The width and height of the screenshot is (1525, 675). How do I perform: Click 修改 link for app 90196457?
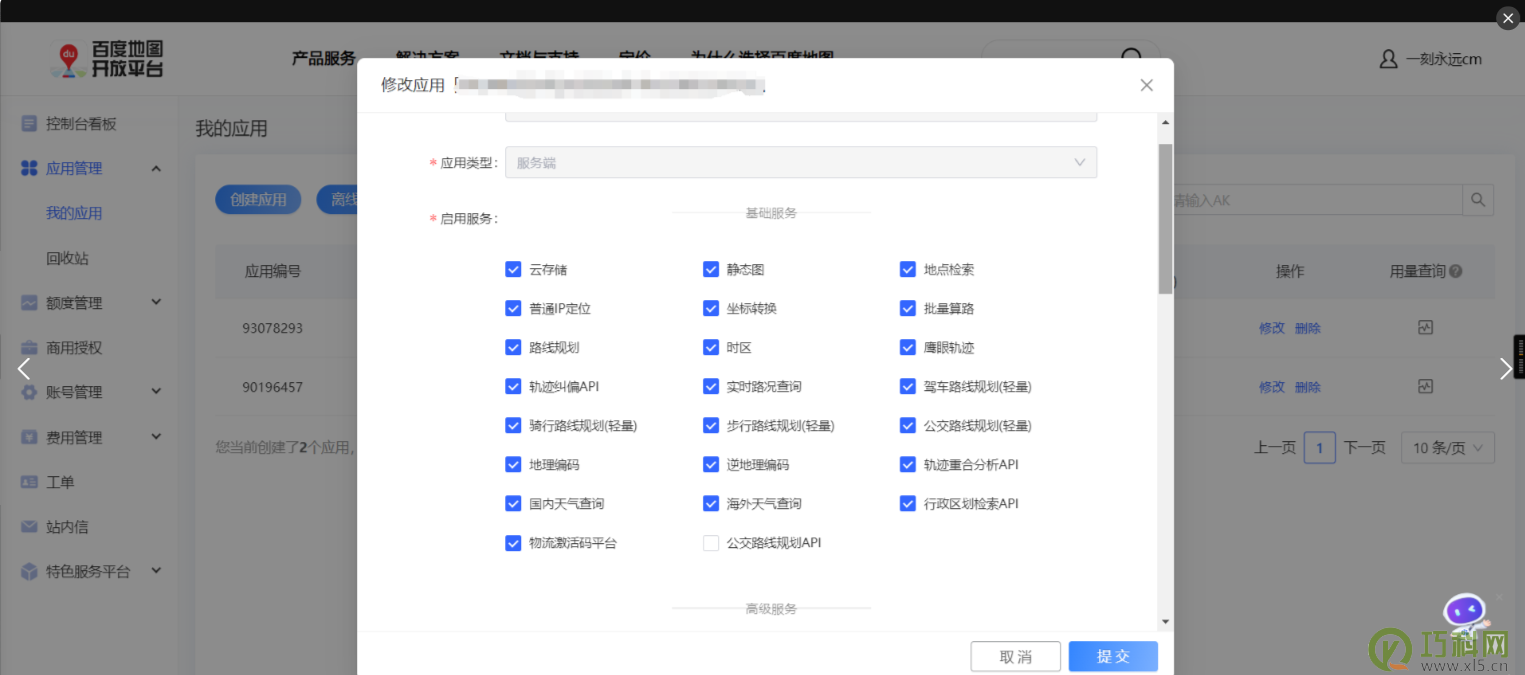click(1272, 387)
